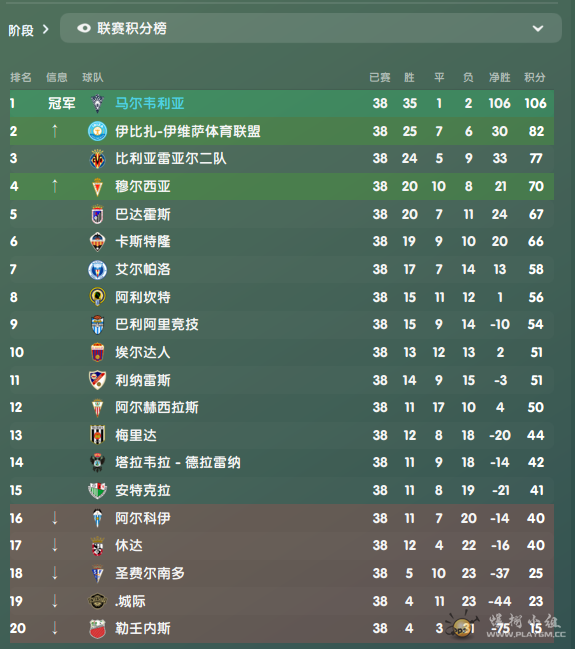
Task: Click the eye icon beside 联赛积分榜
Action: pos(84,28)
